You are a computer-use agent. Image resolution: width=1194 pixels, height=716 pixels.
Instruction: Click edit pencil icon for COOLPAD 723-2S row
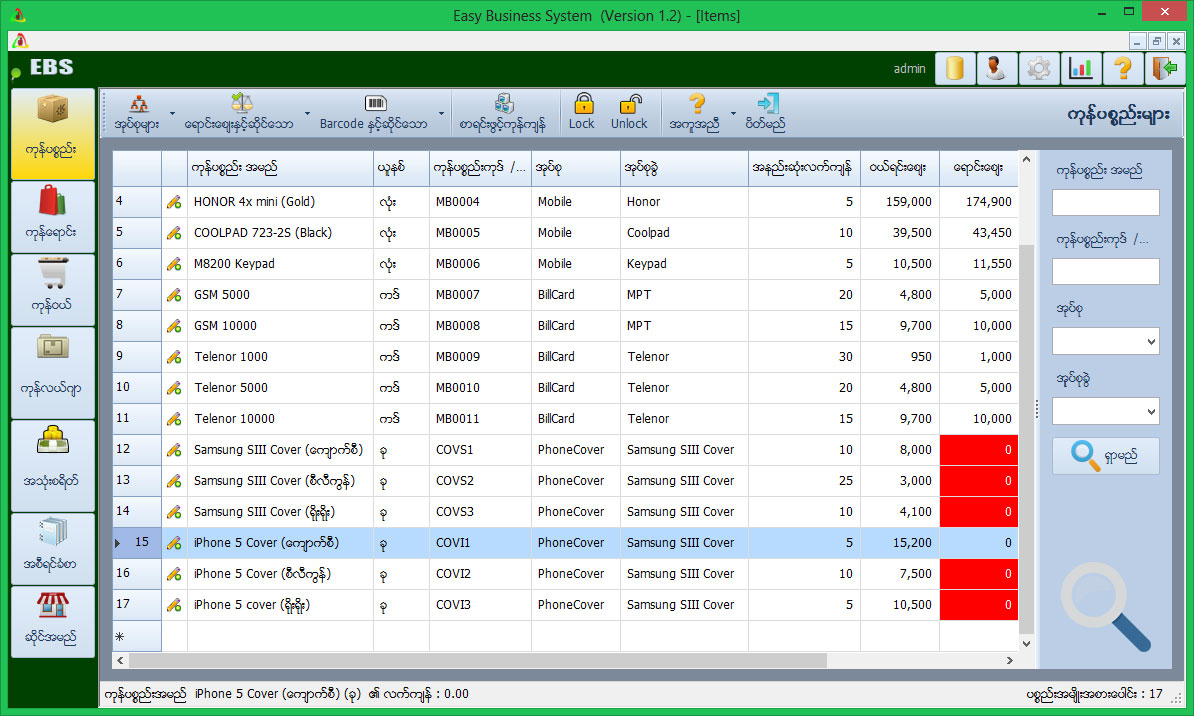point(174,233)
